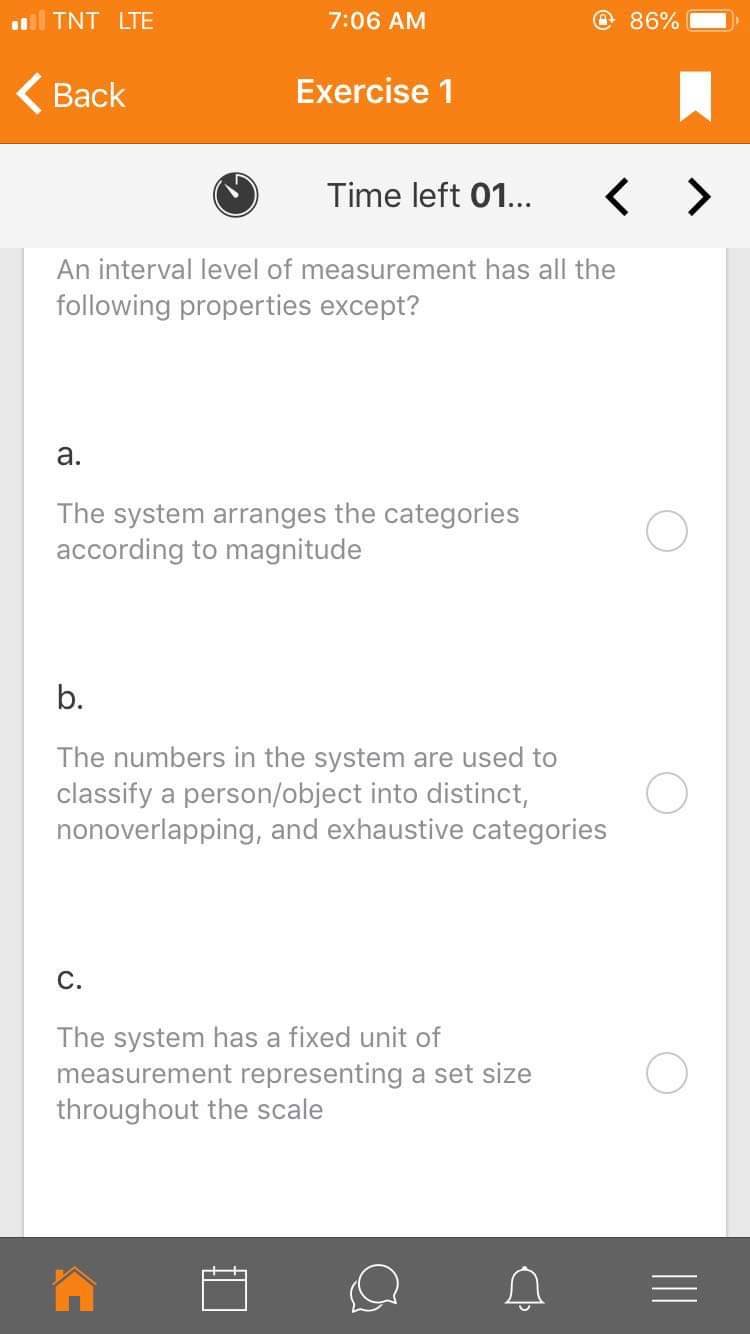This screenshot has width=750, height=1334.
Task: Open the notifications bell icon
Action: tap(524, 1289)
